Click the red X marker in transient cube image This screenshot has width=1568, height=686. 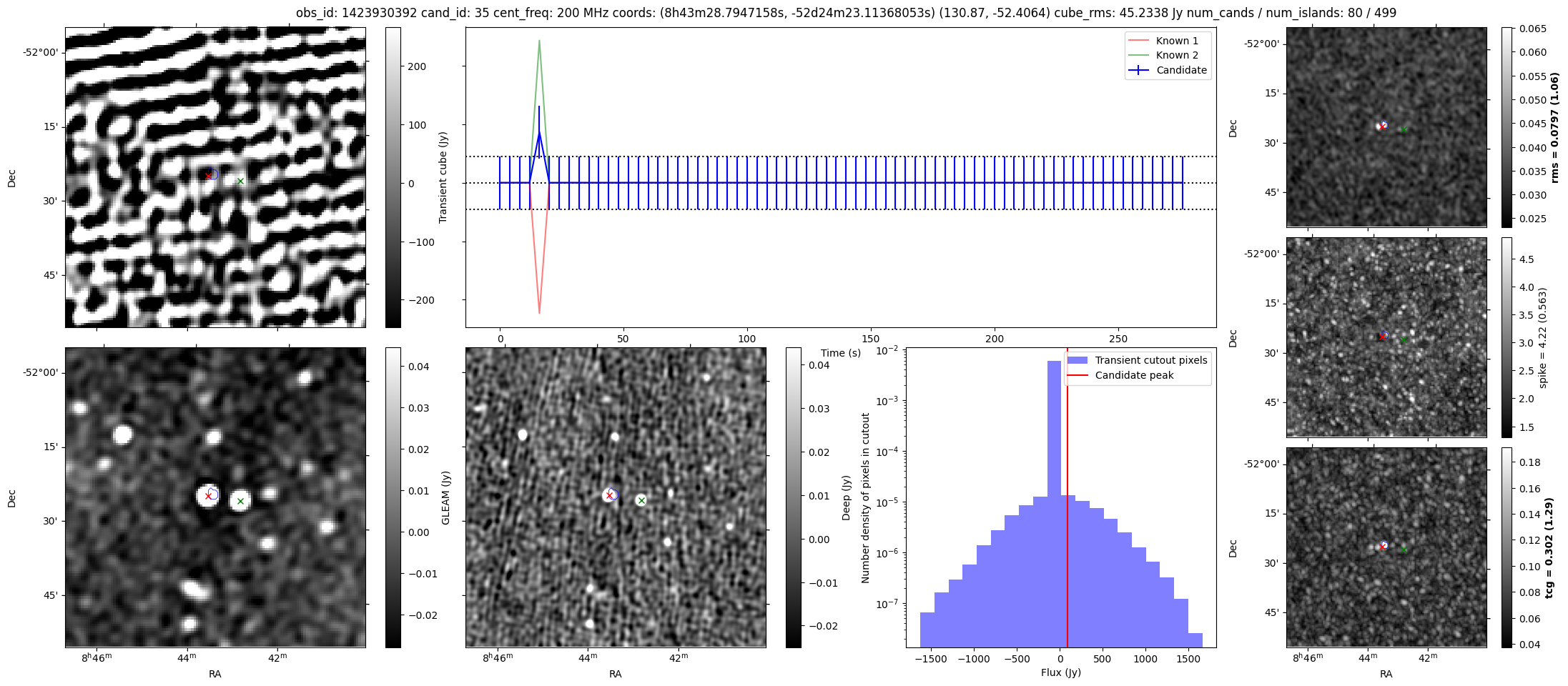tap(209, 176)
